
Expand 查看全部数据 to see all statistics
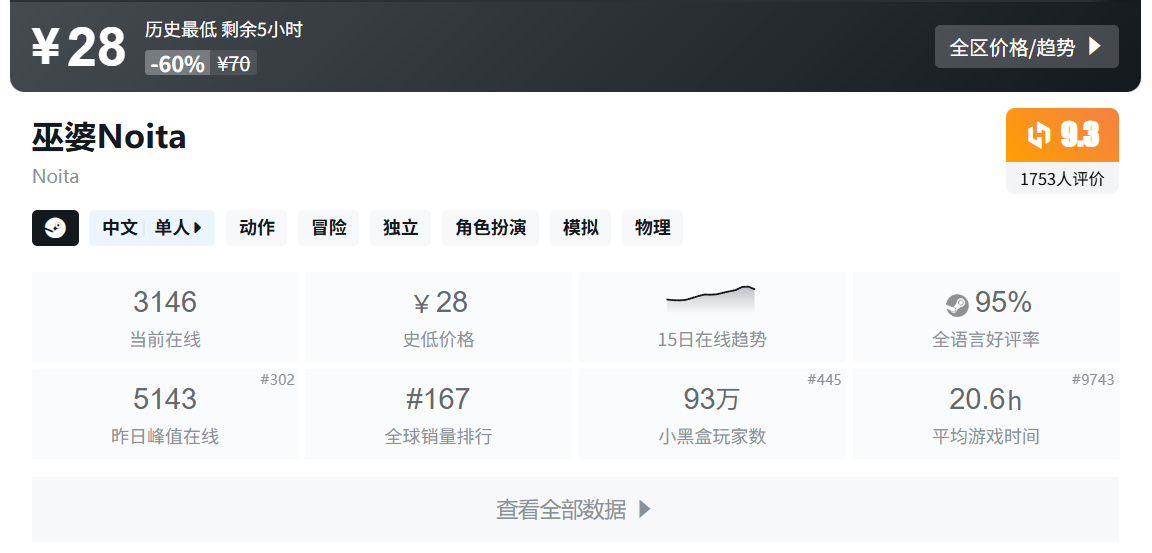[575, 510]
